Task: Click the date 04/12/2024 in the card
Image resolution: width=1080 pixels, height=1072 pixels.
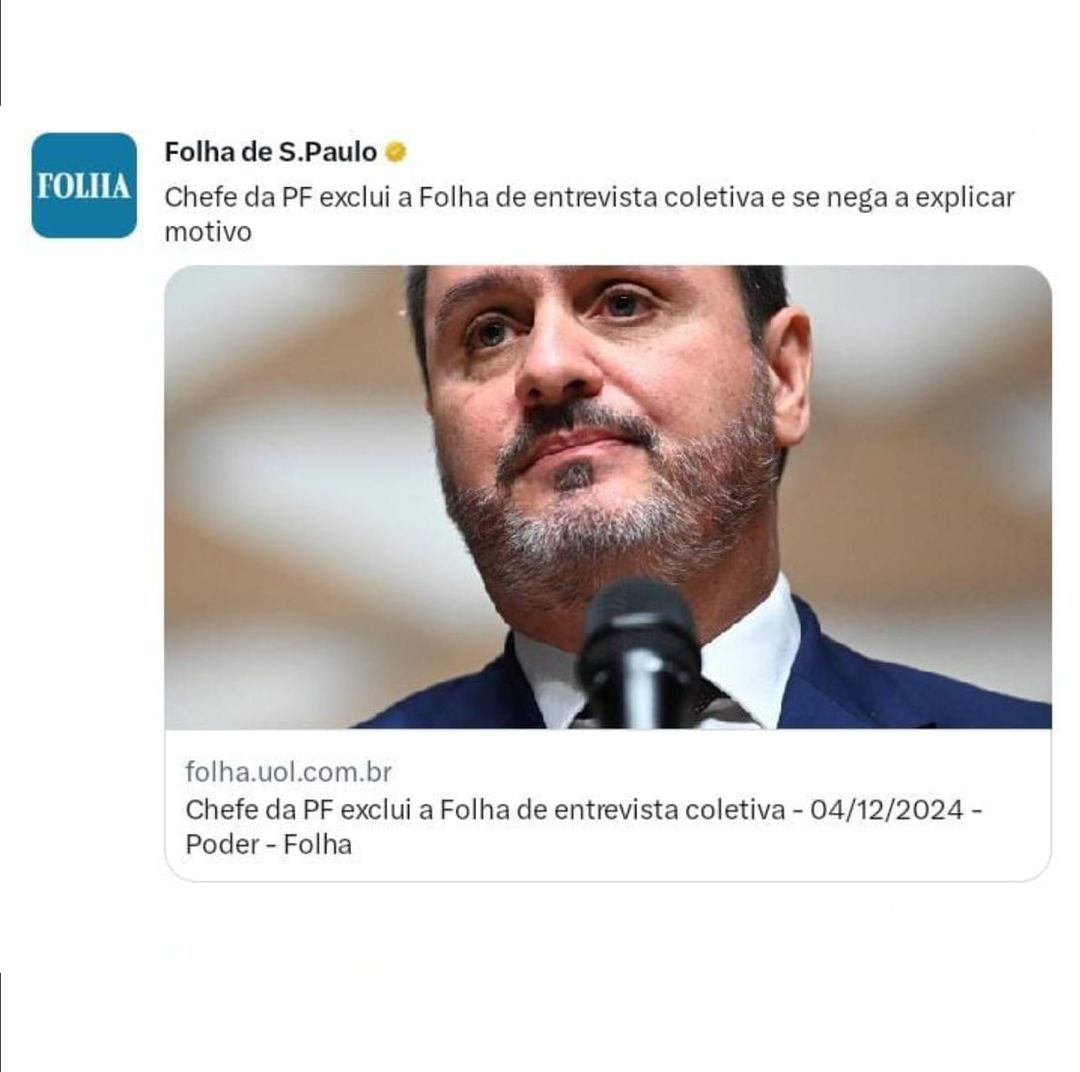Action: coord(886,809)
